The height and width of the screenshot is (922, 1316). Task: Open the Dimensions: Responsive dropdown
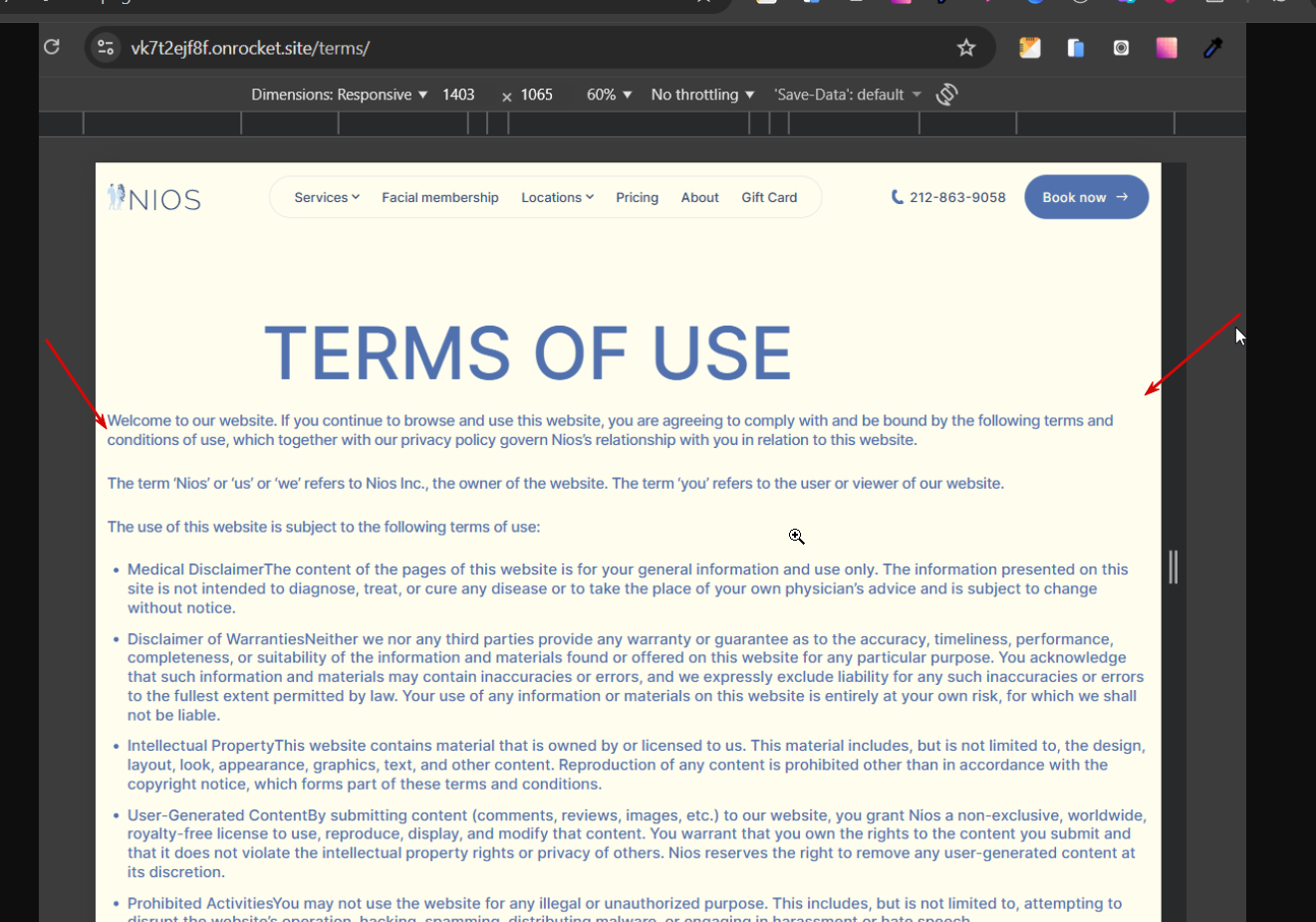tap(339, 95)
